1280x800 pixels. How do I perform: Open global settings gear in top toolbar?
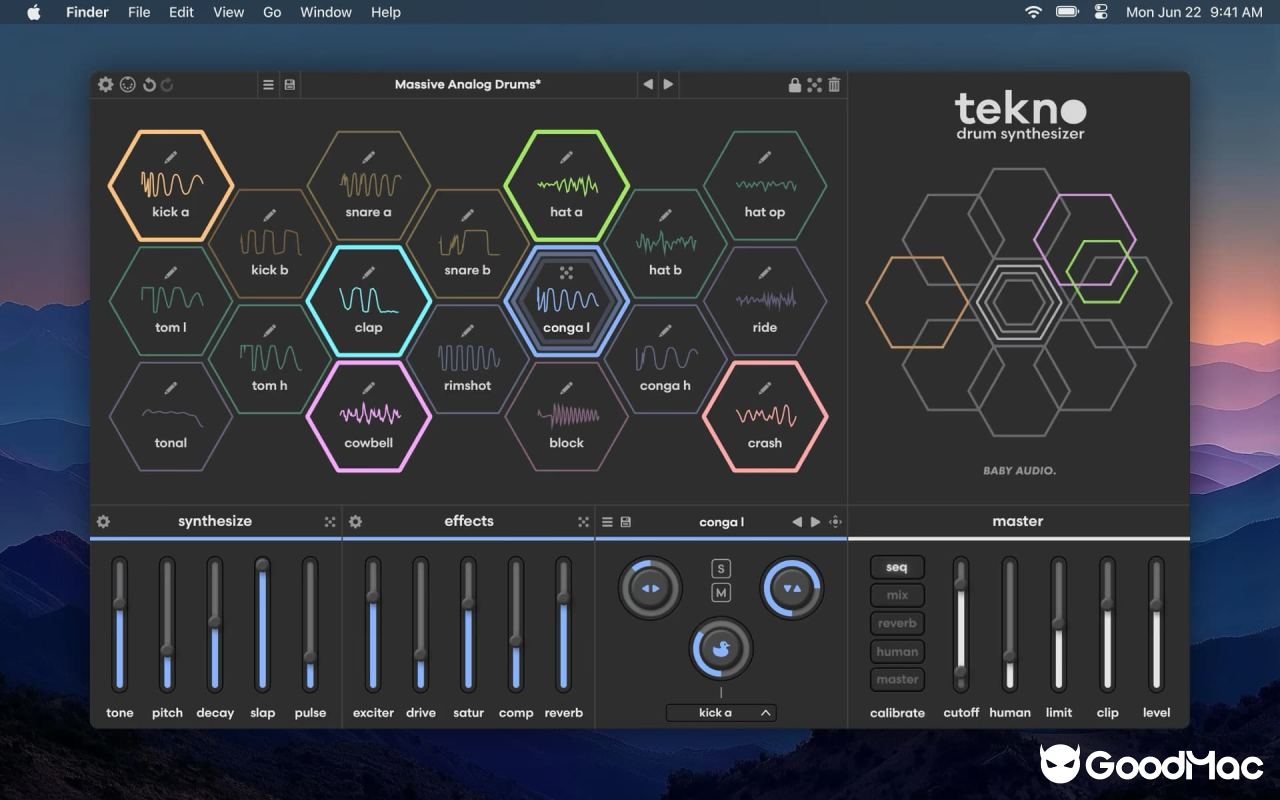coord(105,85)
